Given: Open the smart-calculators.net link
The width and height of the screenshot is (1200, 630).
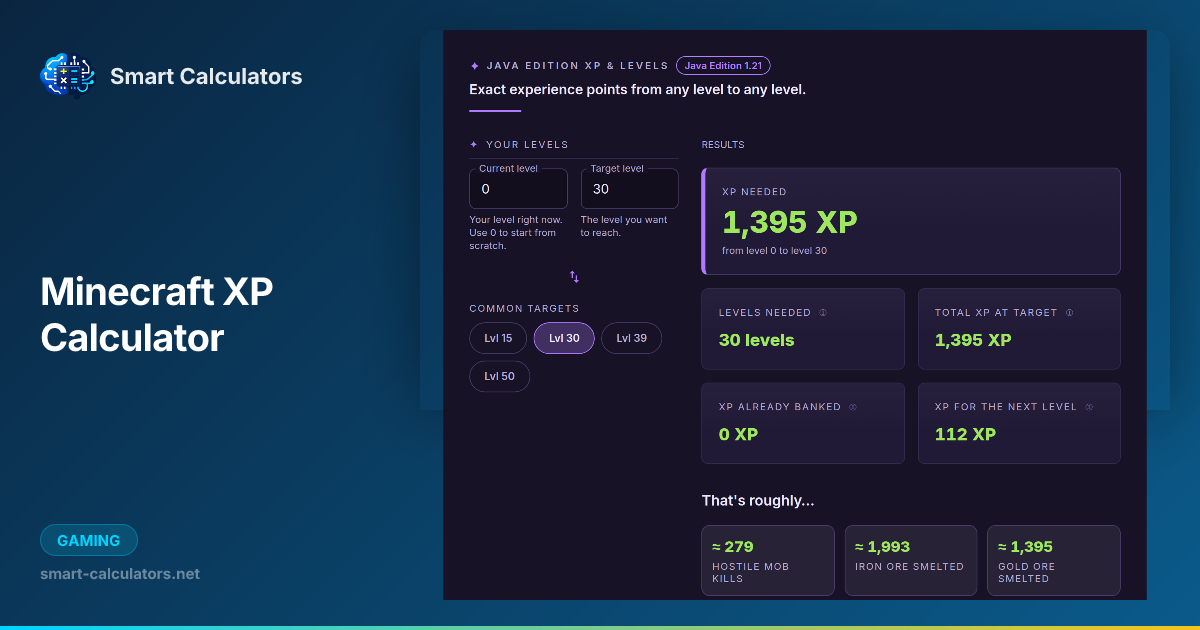Looking at the screenshot, I should click(x=120, y=574).
